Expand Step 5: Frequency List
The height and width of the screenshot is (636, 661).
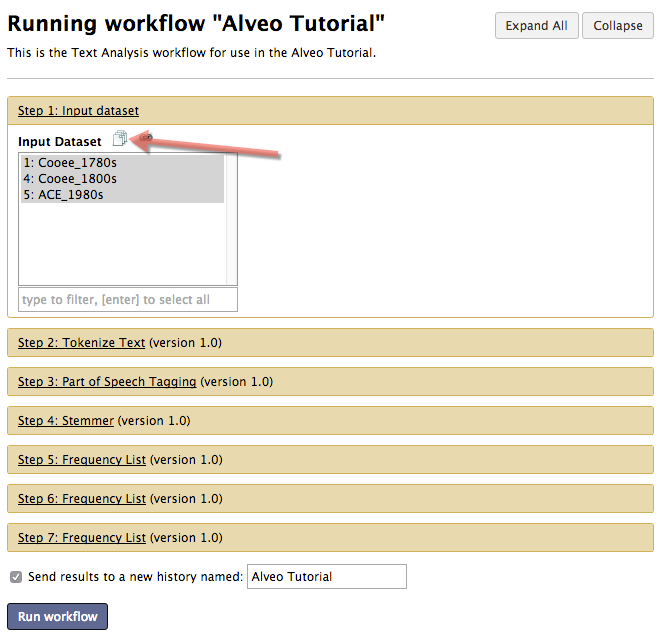point(82,459)
